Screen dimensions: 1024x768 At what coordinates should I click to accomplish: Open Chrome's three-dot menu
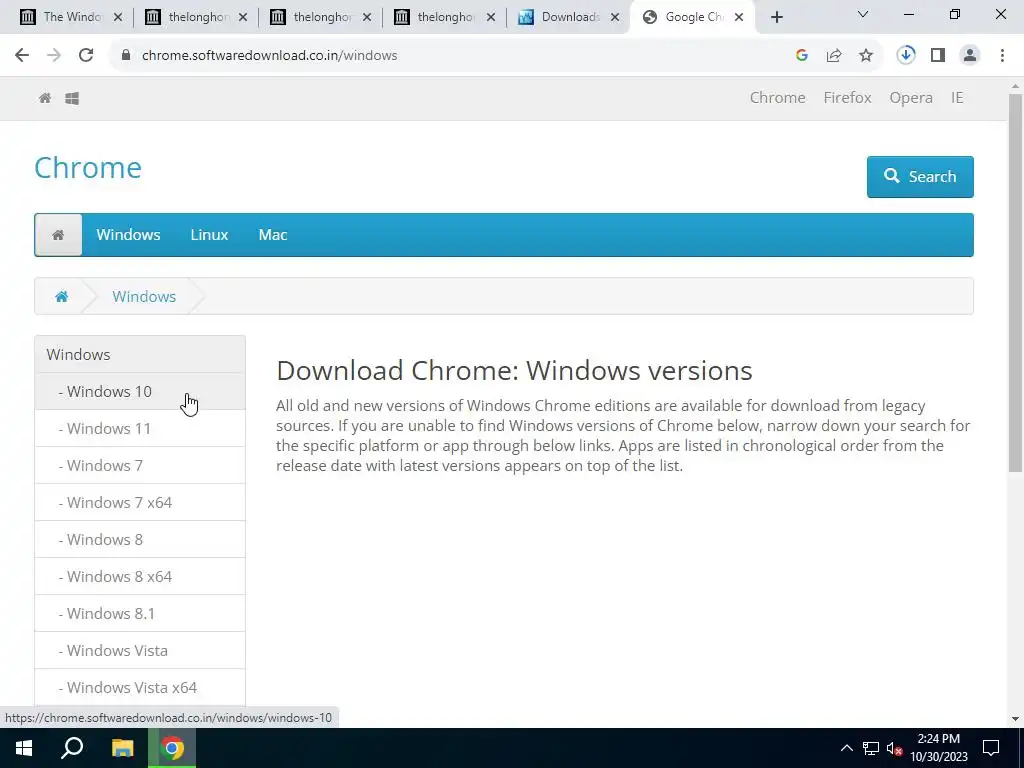pos(1002,56)
